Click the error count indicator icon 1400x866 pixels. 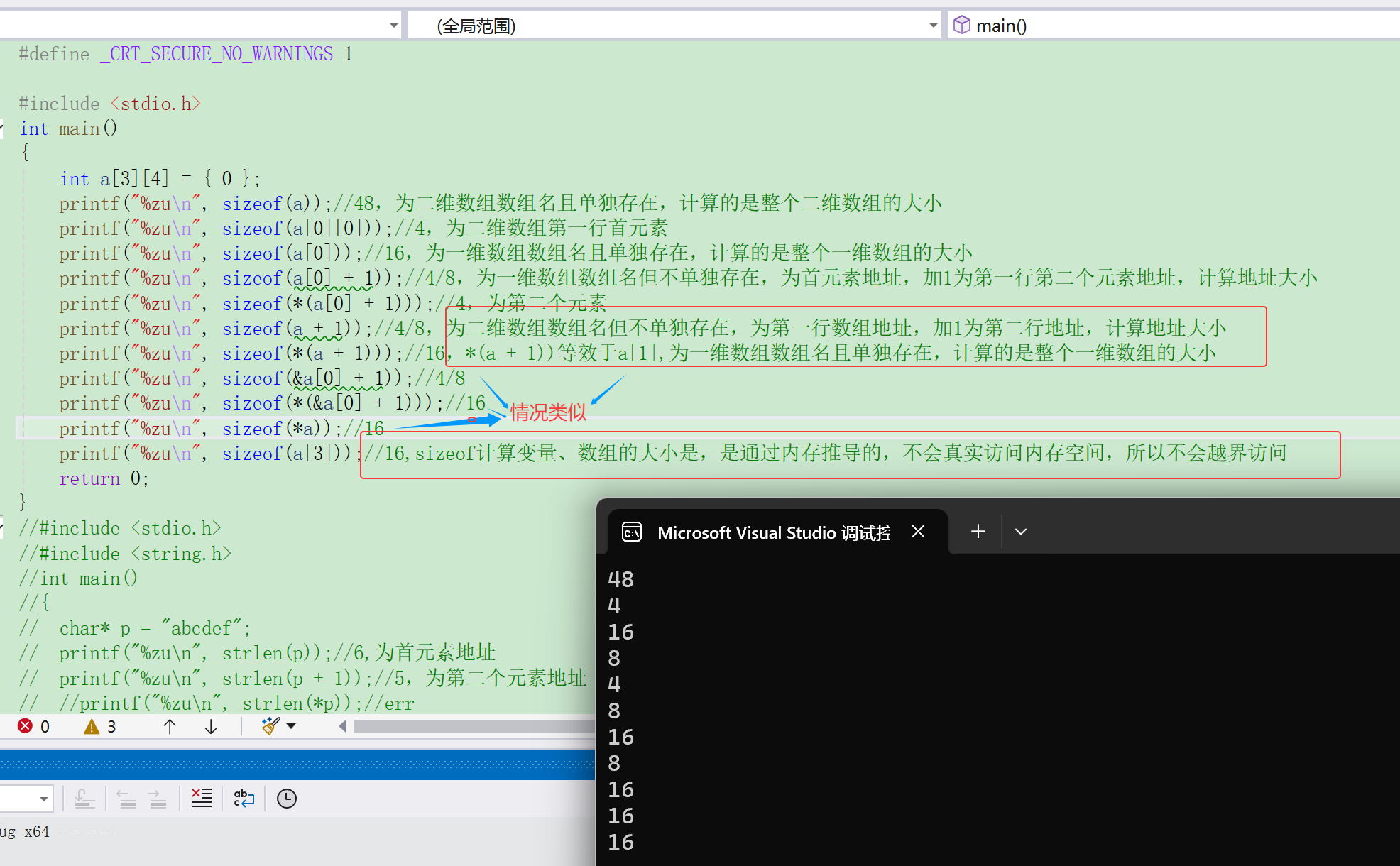(26, 725)
